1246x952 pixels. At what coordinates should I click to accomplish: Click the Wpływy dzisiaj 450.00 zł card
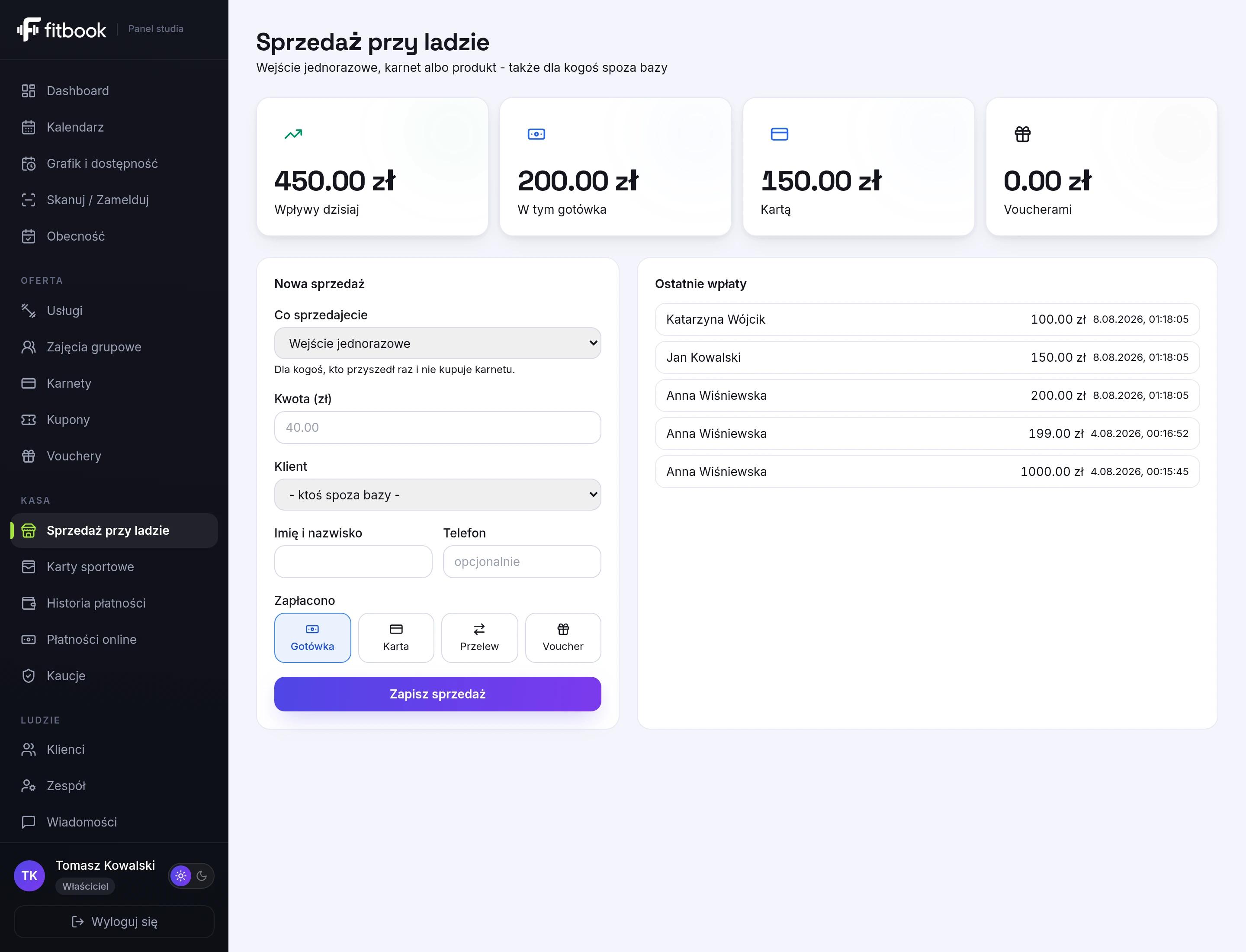coord(372,167)
